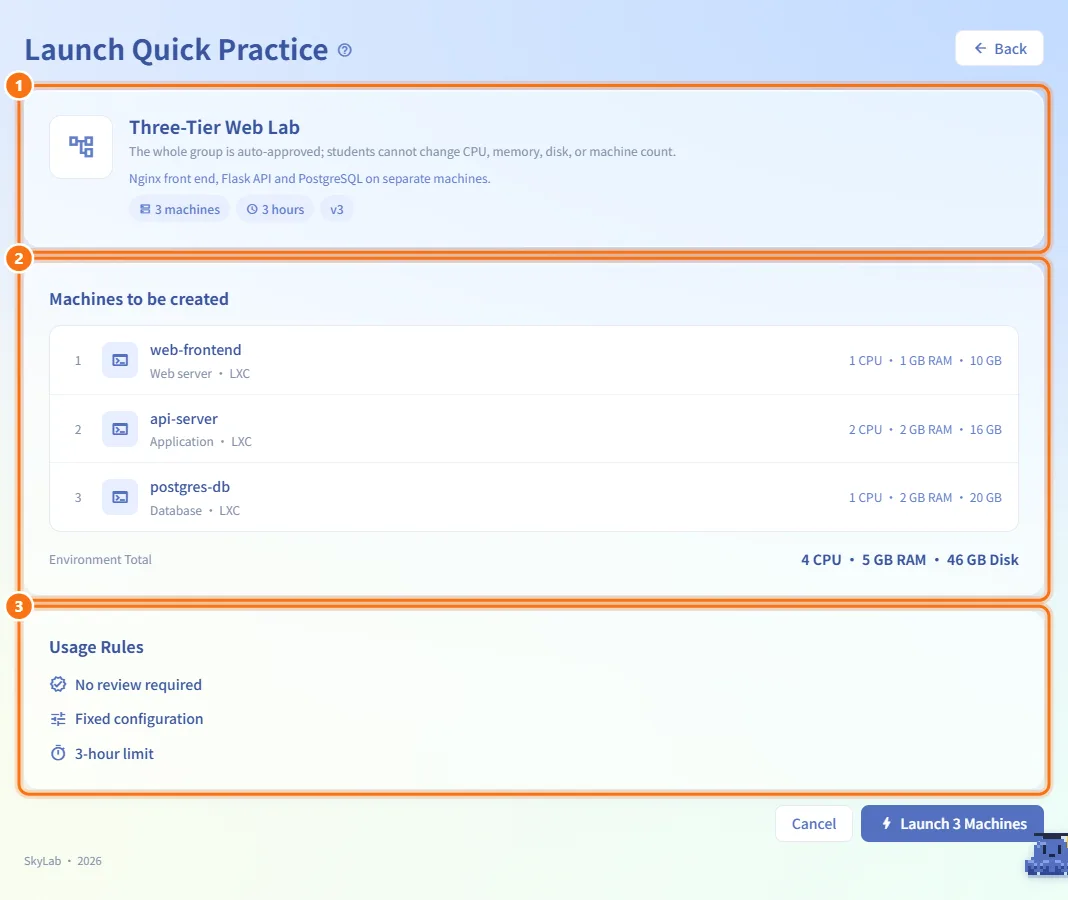Click the help question-mark icon beside the title
Viewport: 1068px width, 900px height.
coord(345,50)
